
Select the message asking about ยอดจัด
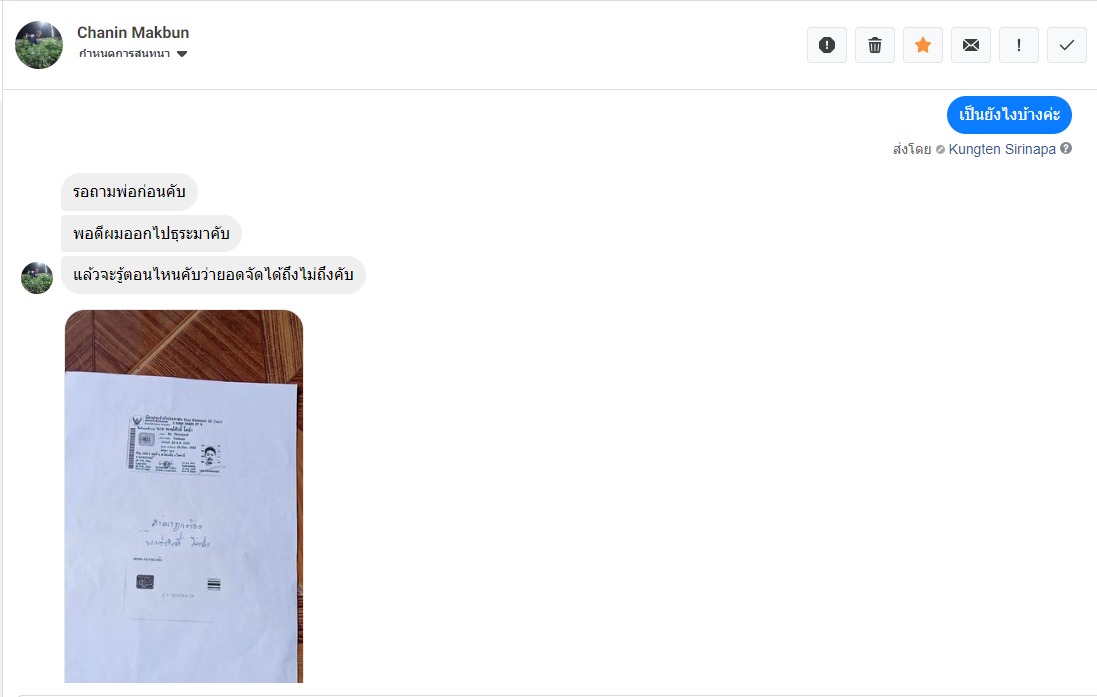[213, 275]
